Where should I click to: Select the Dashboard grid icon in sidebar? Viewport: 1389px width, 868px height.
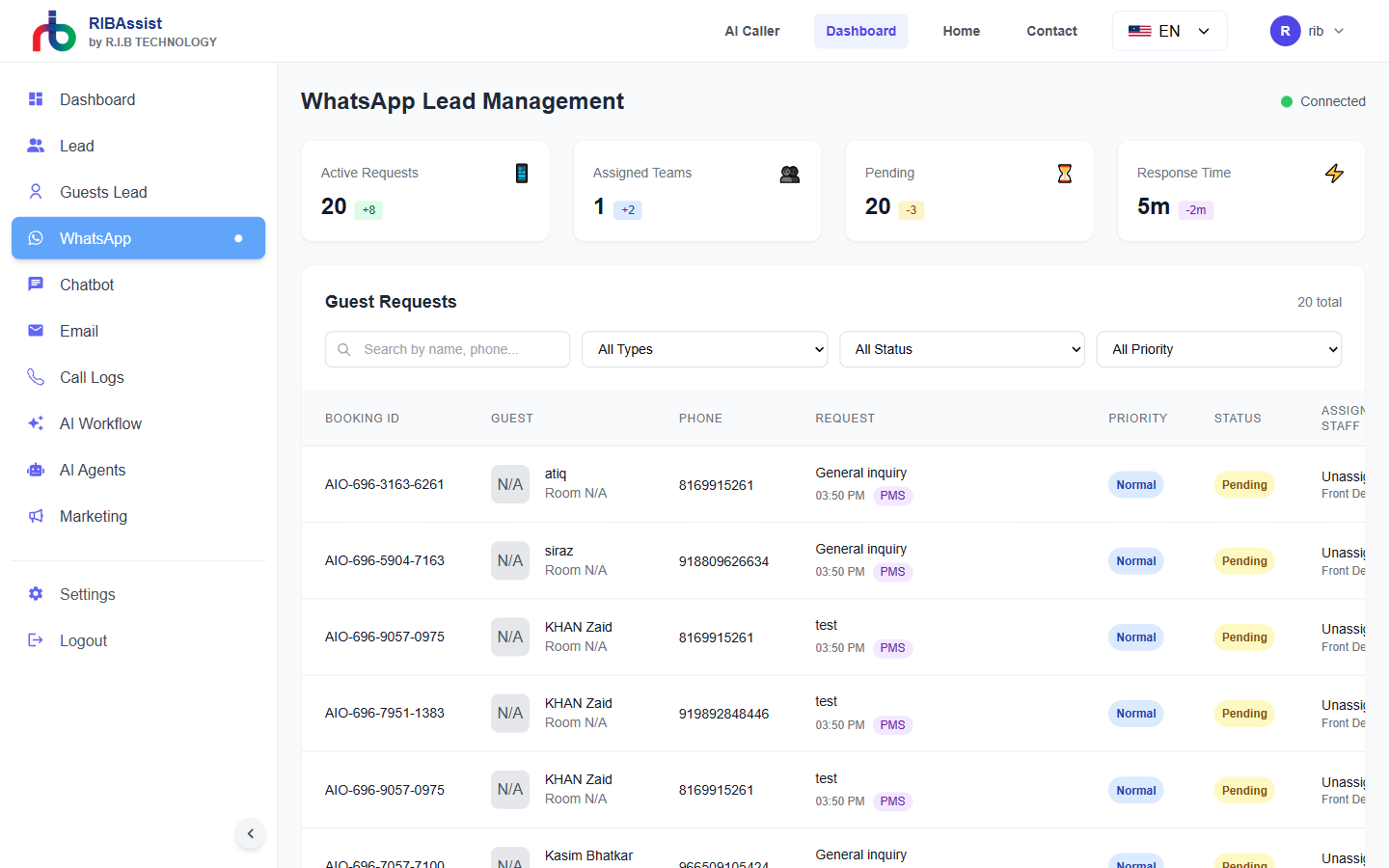(x=36, y=99)
